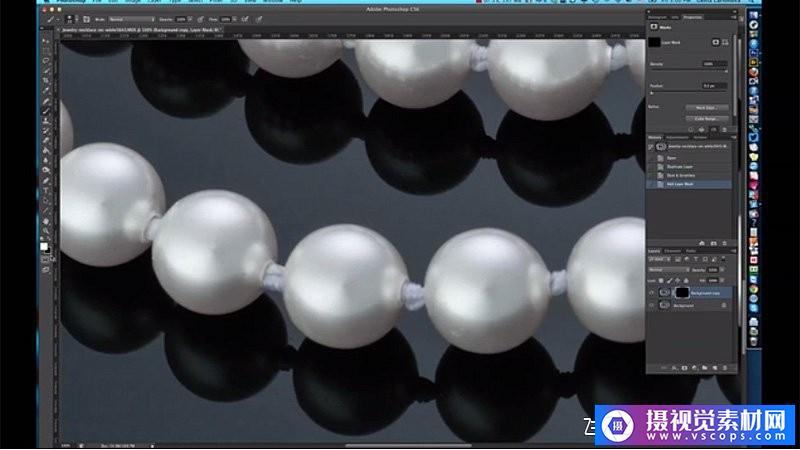Open the brush Mode dropdown

(x=132, y=19)
